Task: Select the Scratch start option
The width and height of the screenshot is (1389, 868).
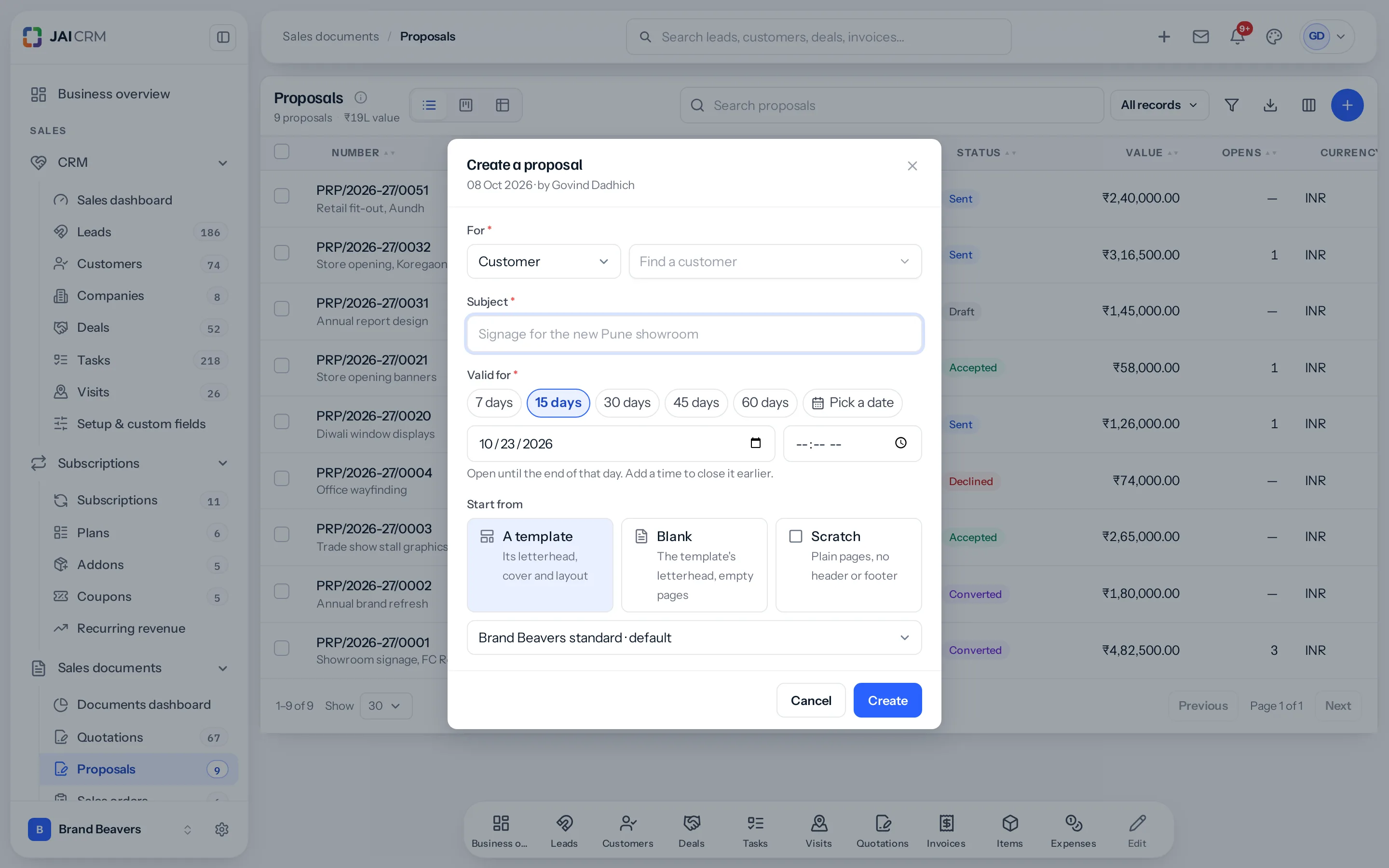Action: (848, 565)
